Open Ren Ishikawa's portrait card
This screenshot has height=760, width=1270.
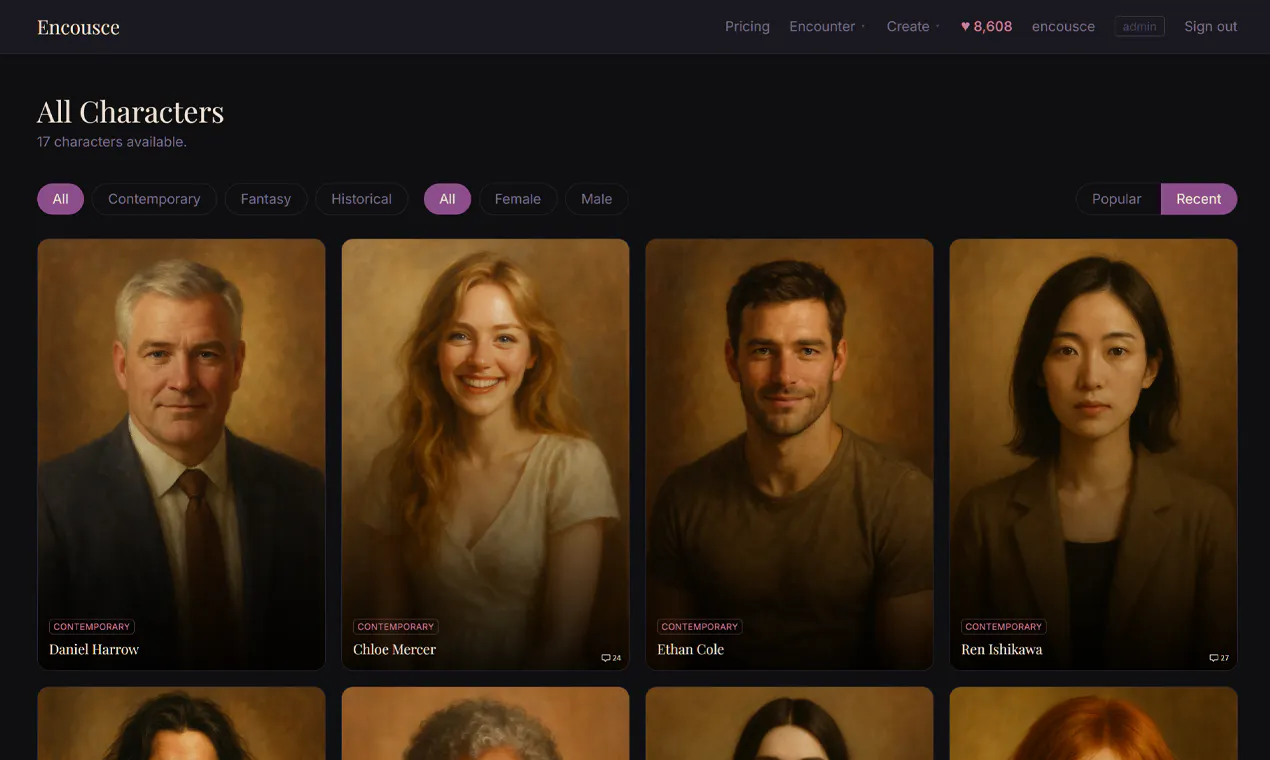[x=1093, y=454]
